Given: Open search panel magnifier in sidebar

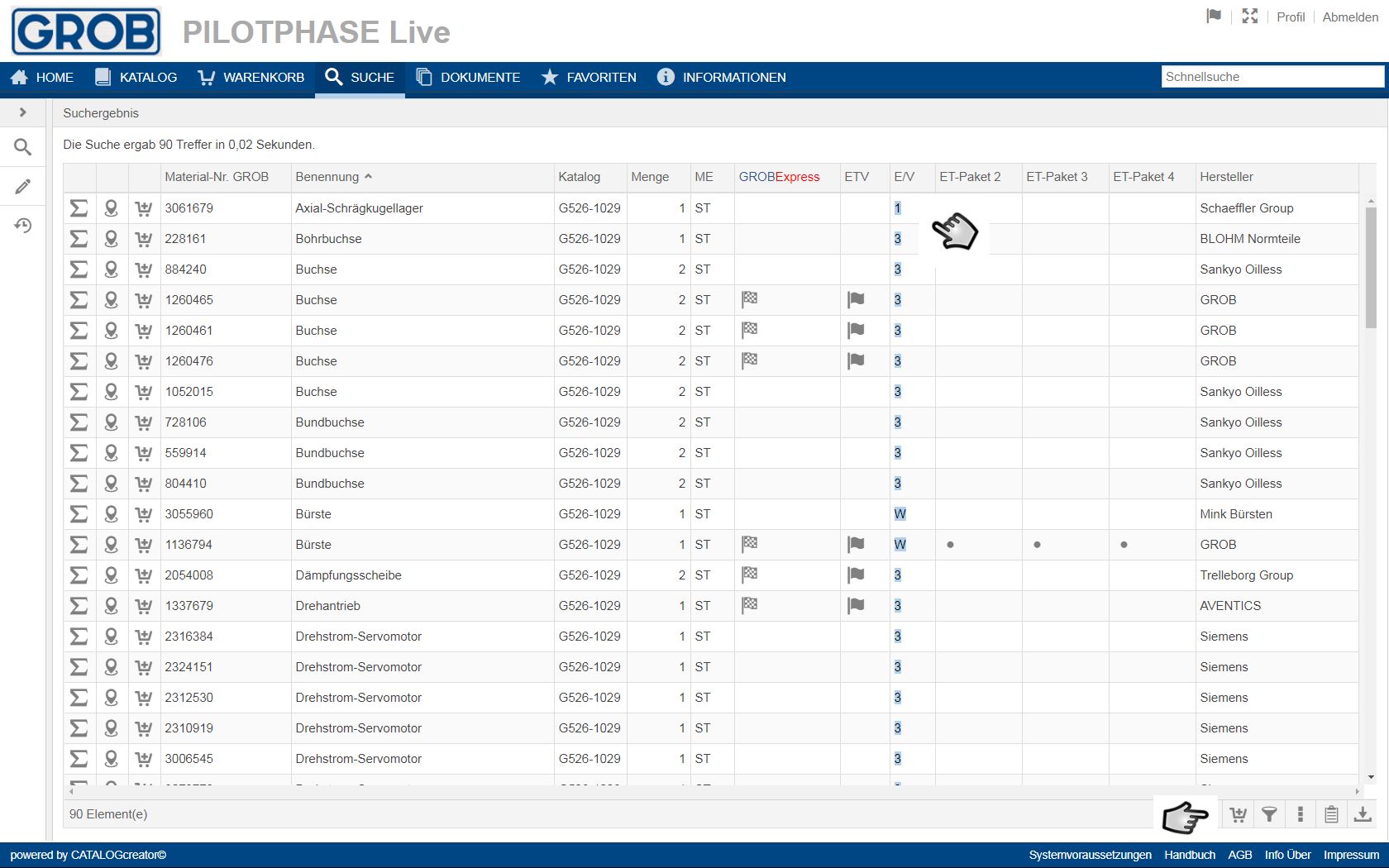Looking at the screenshot, I should point(23,147).
